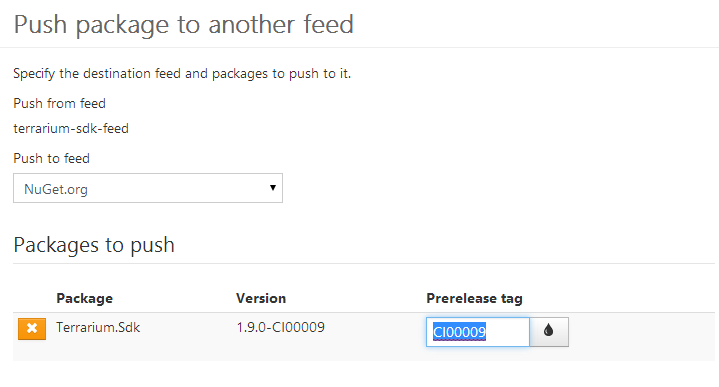Open the NuGet.org feed dropdown
This screenshot has height=387, width=719.
coord(148,188)
